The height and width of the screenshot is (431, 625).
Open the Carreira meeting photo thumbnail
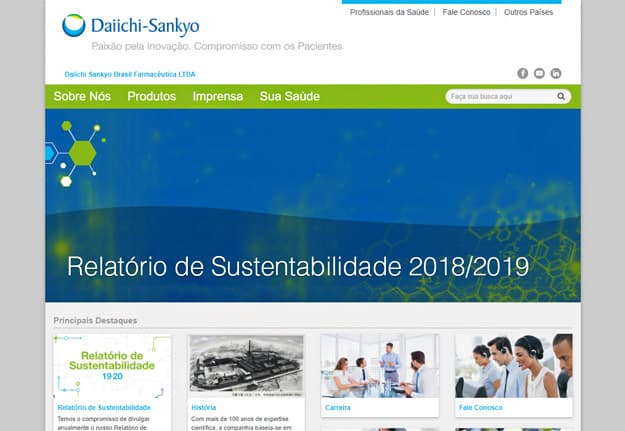click(x=380, y=366)
